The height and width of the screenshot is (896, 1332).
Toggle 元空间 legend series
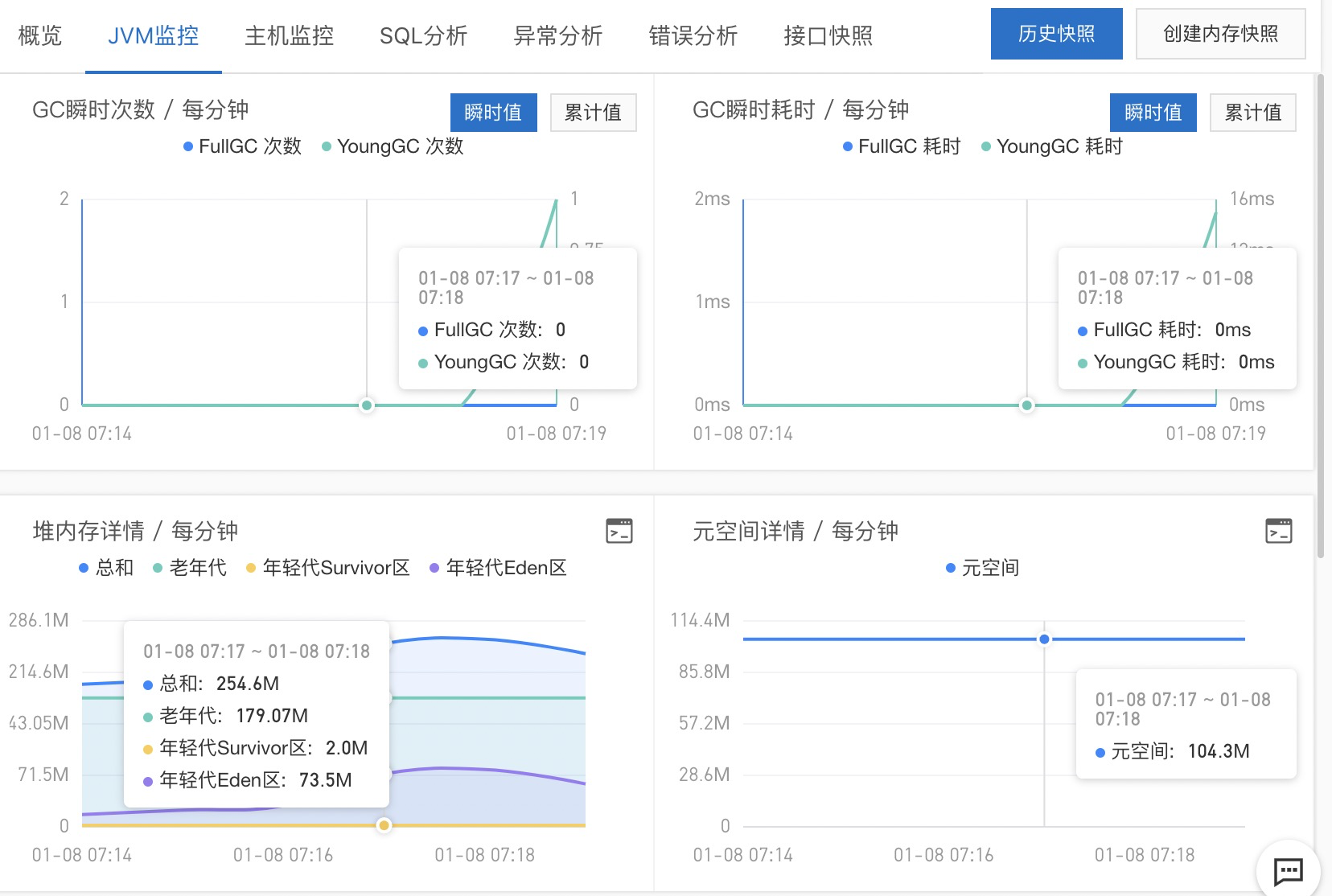982,568
